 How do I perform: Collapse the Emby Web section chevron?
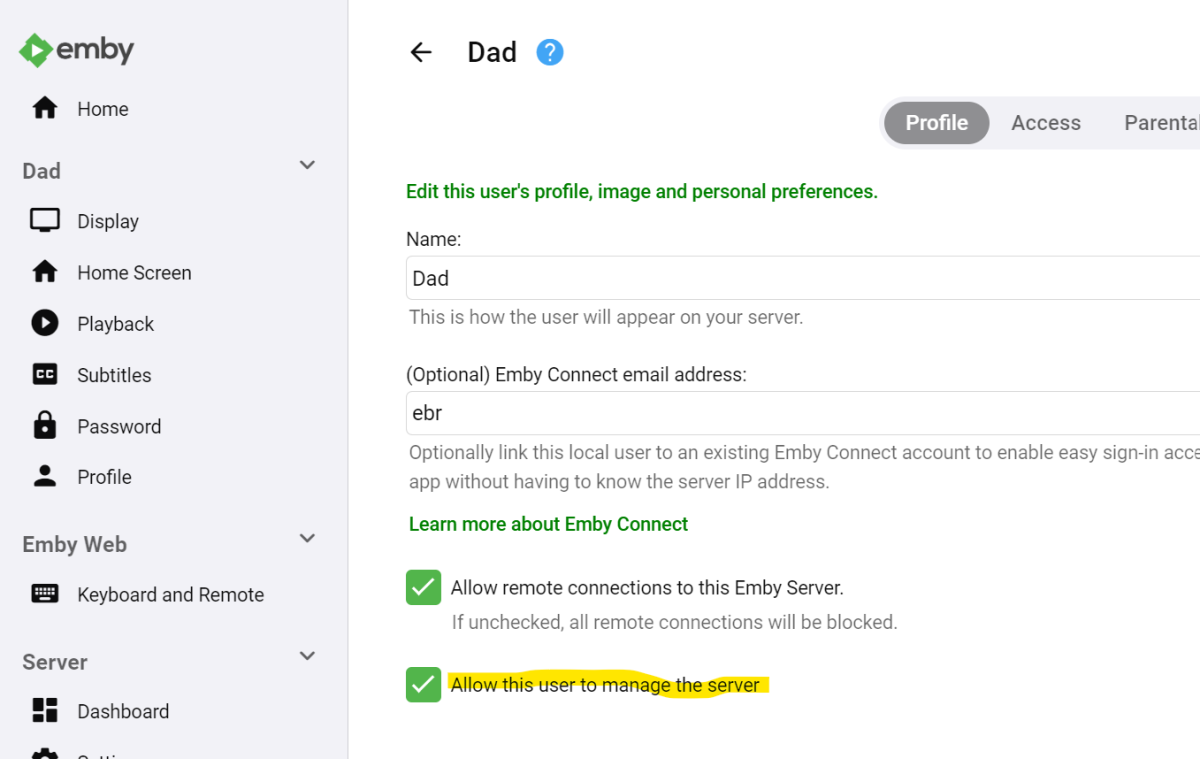(x=308, y=539)
